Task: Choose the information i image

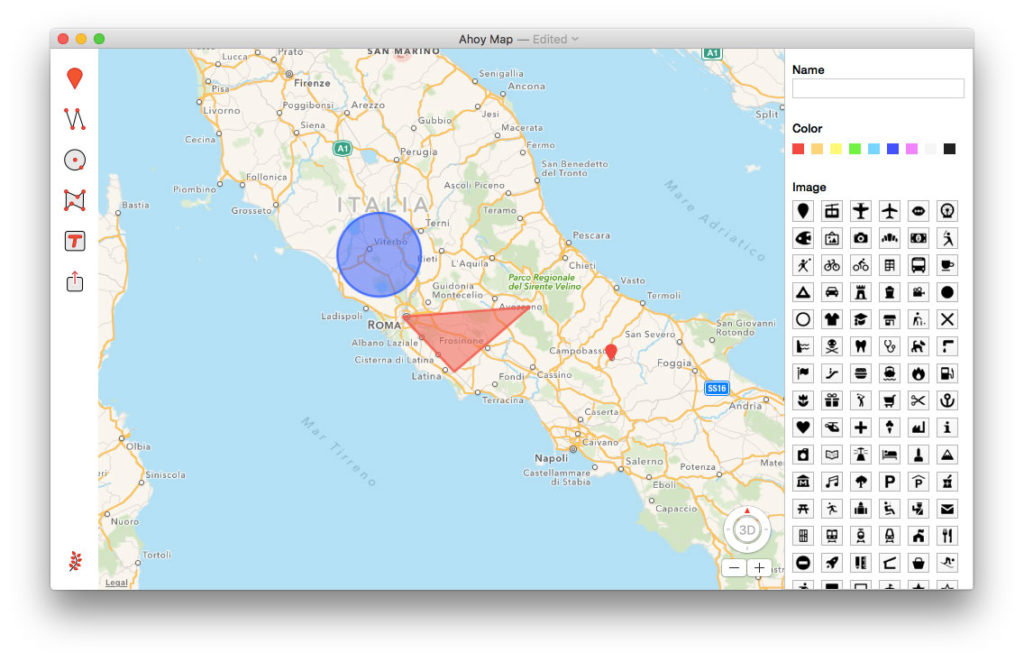Action: point(947,428)
